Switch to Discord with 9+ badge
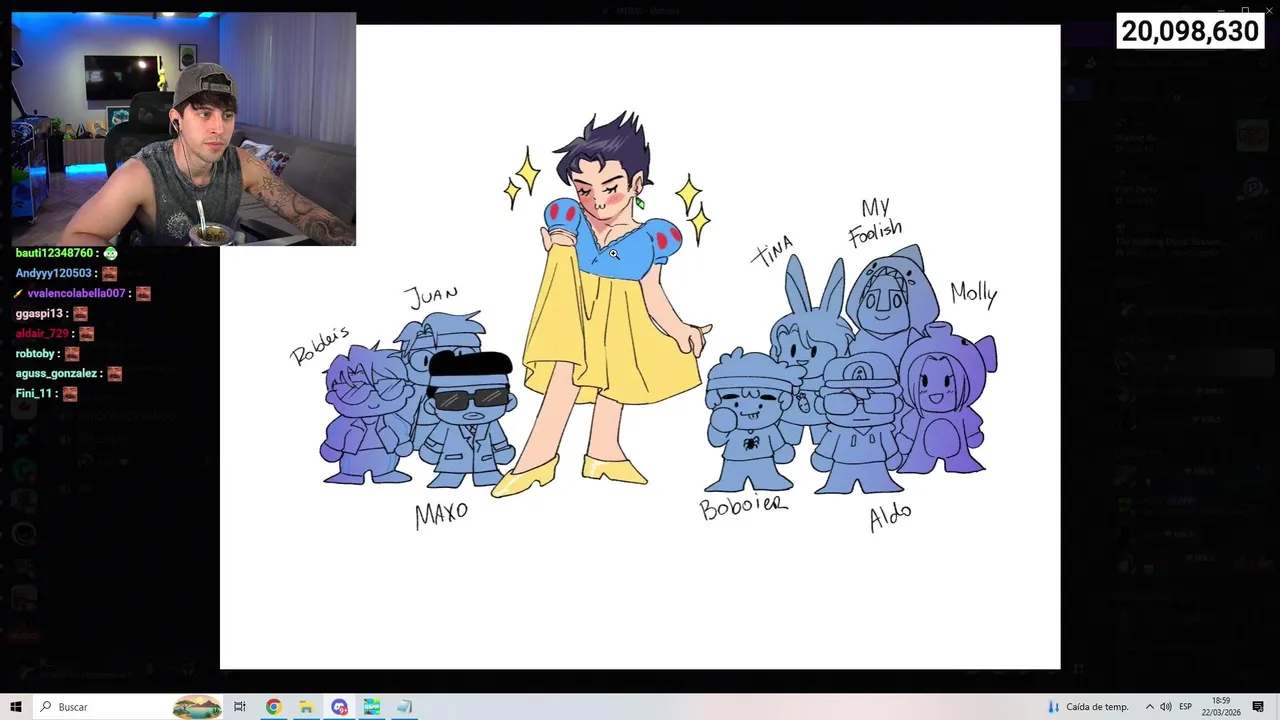Viewport: 1280px width, 720px height. point(339,707)
